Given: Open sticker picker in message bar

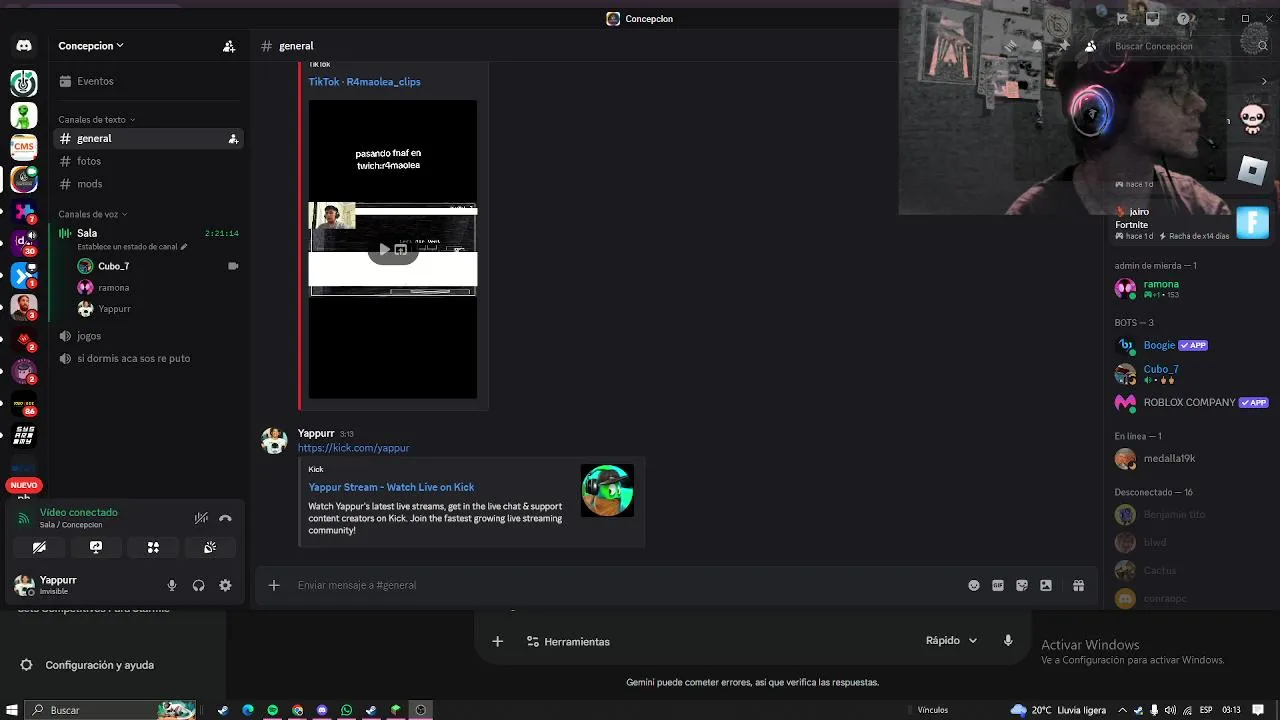Looking at the screenshot, I should click(x=1022, y=586).
